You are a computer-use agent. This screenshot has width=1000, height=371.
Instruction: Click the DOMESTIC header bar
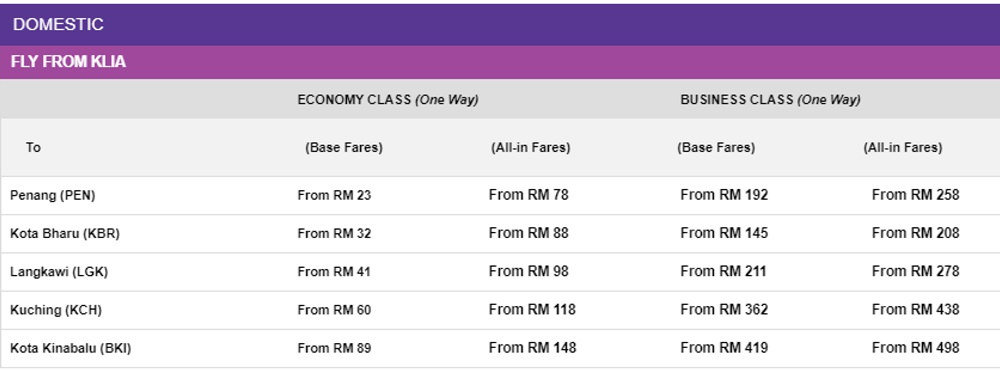coord(500,25)
